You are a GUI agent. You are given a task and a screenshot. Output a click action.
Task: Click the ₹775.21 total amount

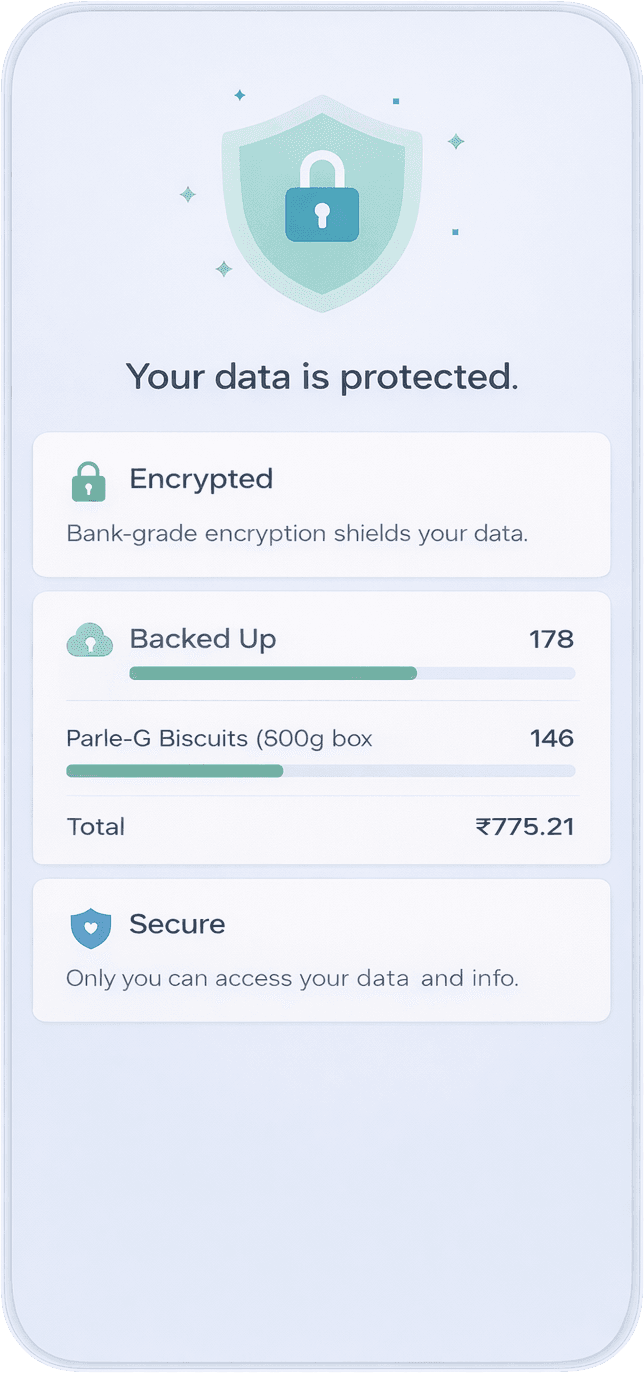point(524,827)
